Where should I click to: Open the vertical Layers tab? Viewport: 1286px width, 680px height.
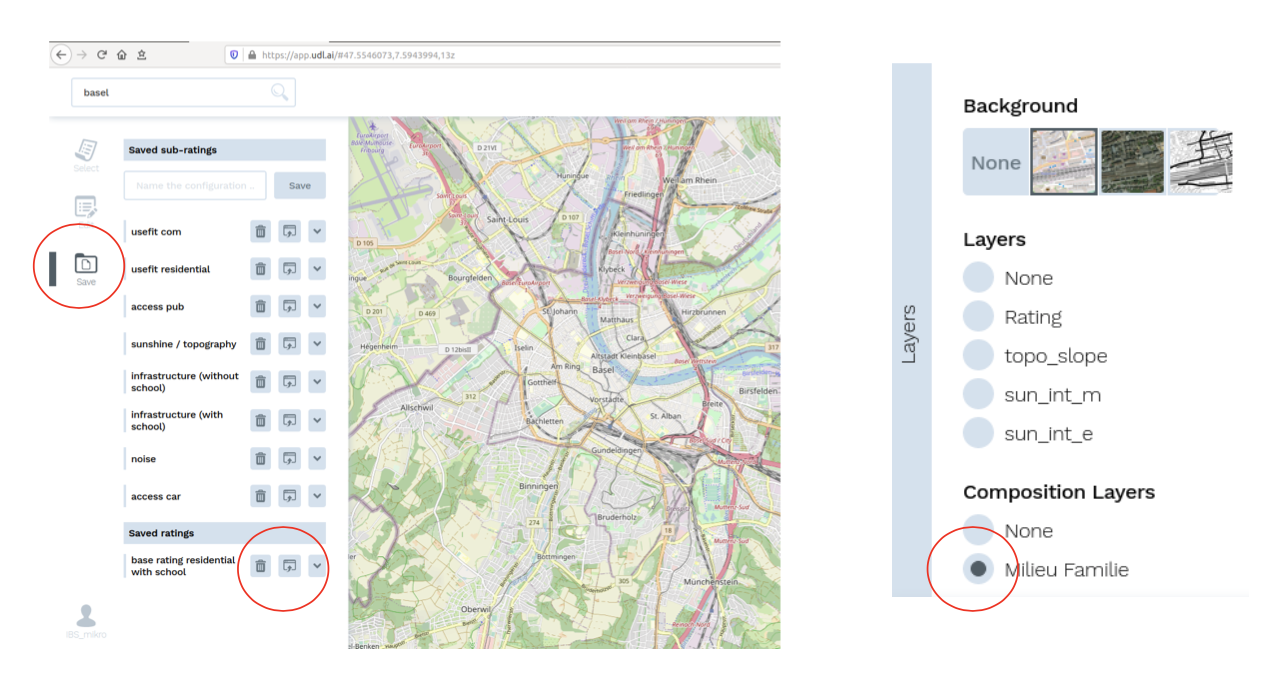click(910, 331)
